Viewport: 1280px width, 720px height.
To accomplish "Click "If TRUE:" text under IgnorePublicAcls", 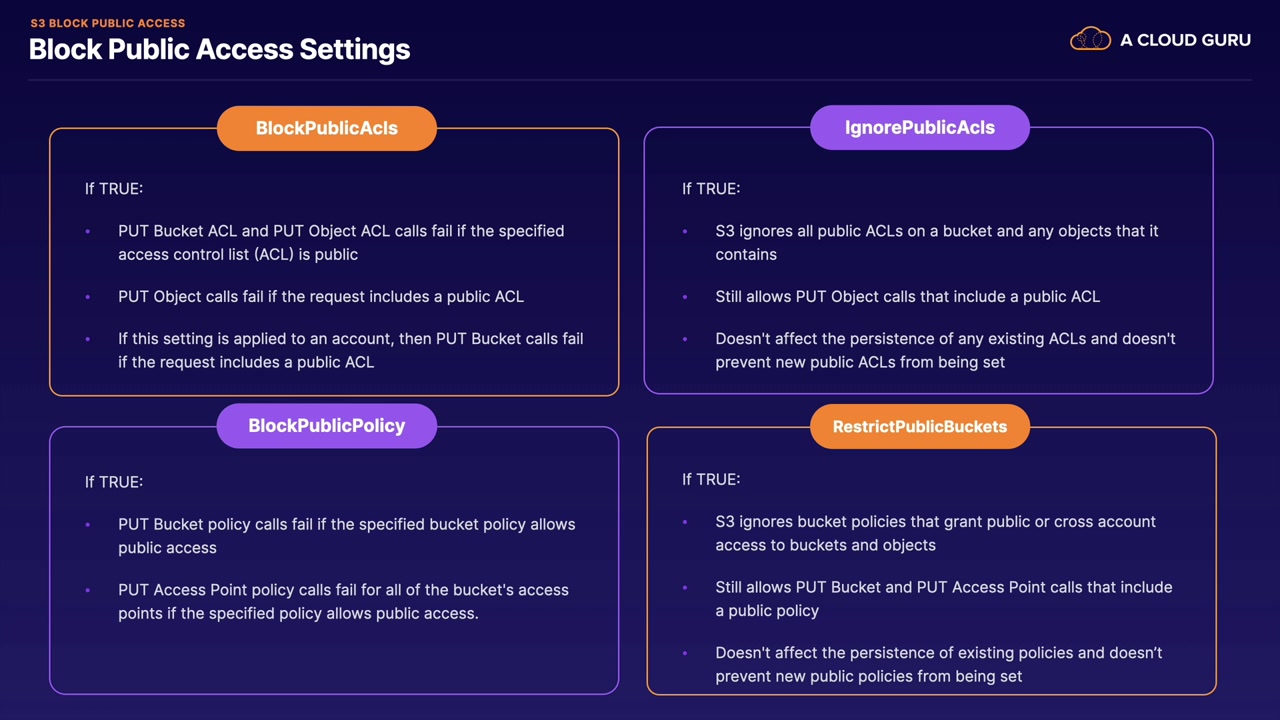I will tap(711, 188).
